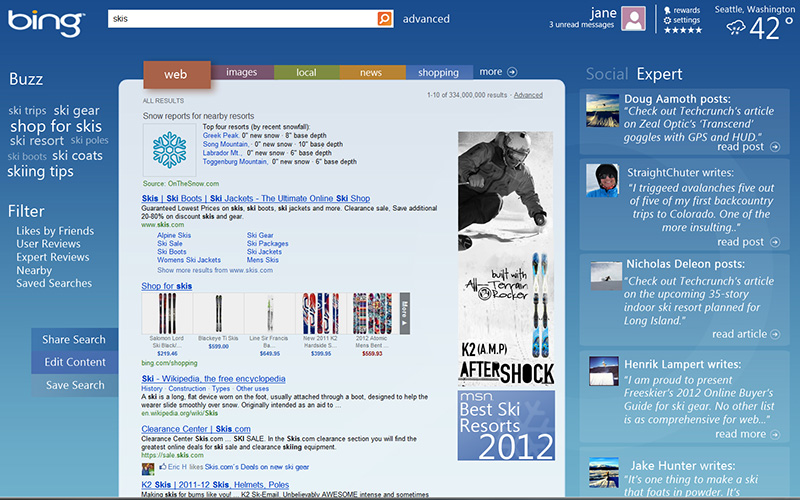Image resolution: width=800 pixels, height=500 pixels.
Task: Open Saved Searches filter
Action: point(54,283)
